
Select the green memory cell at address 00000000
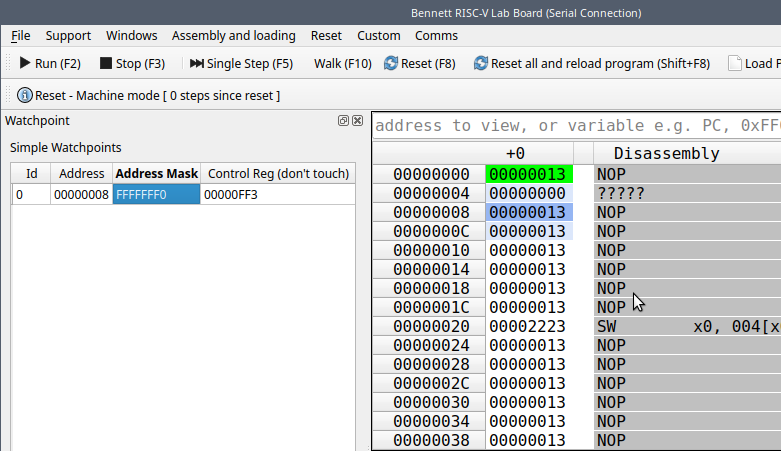529,174
